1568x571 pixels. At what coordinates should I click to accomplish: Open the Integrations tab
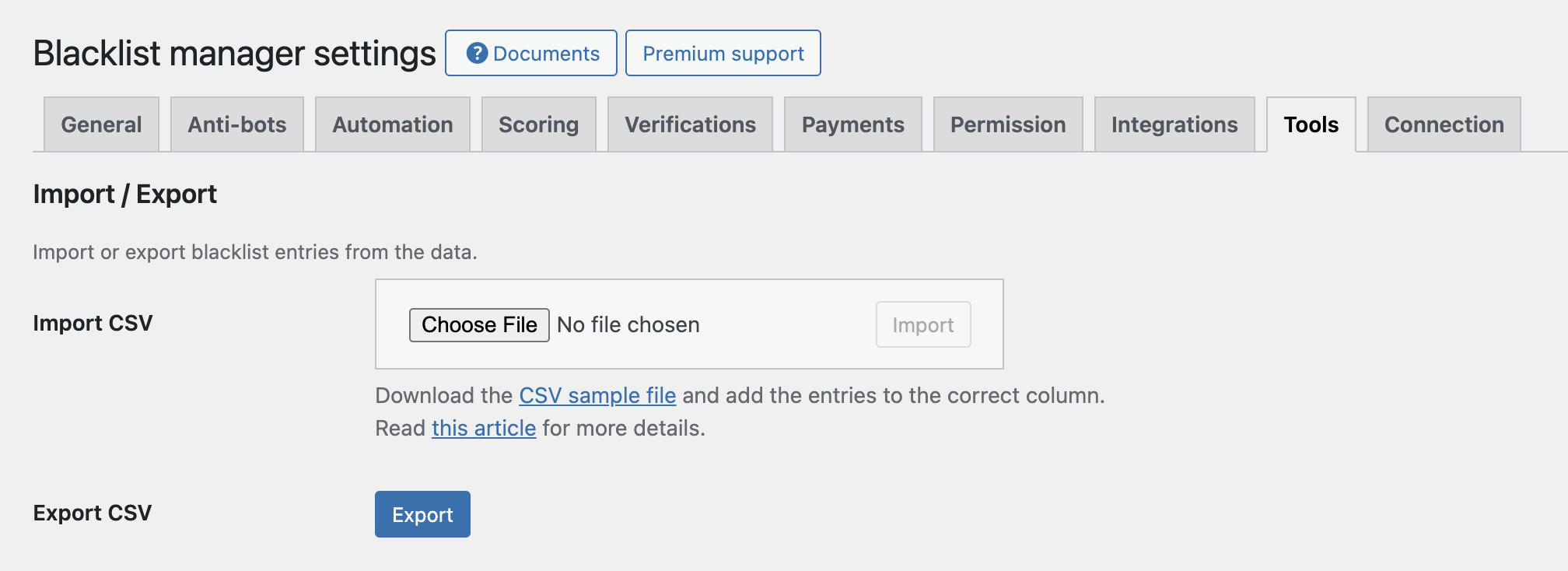(1174, 124)
